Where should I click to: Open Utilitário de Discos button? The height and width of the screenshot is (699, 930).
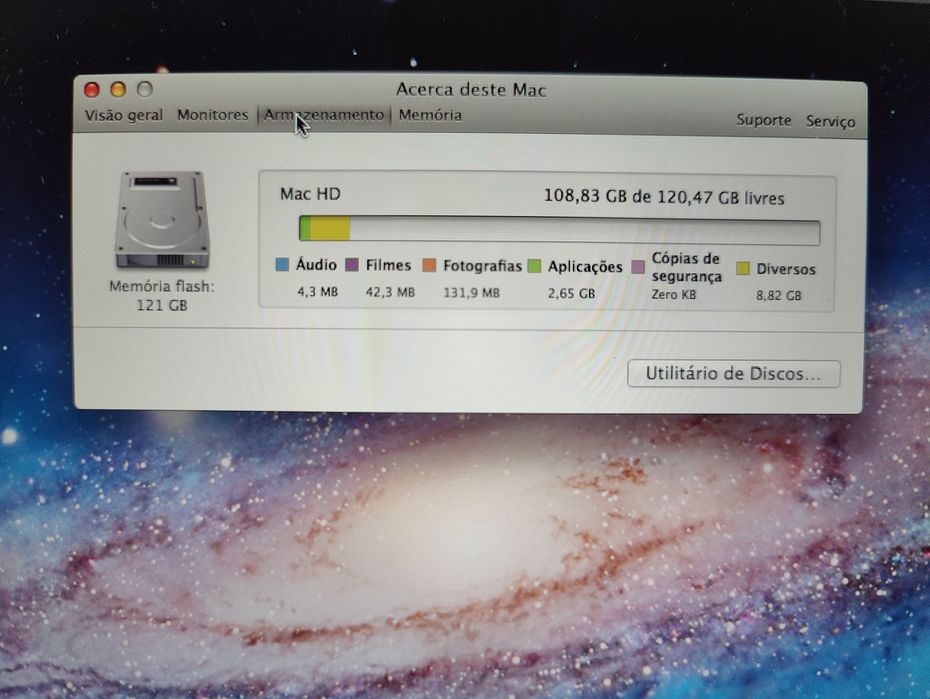[734, 374]
